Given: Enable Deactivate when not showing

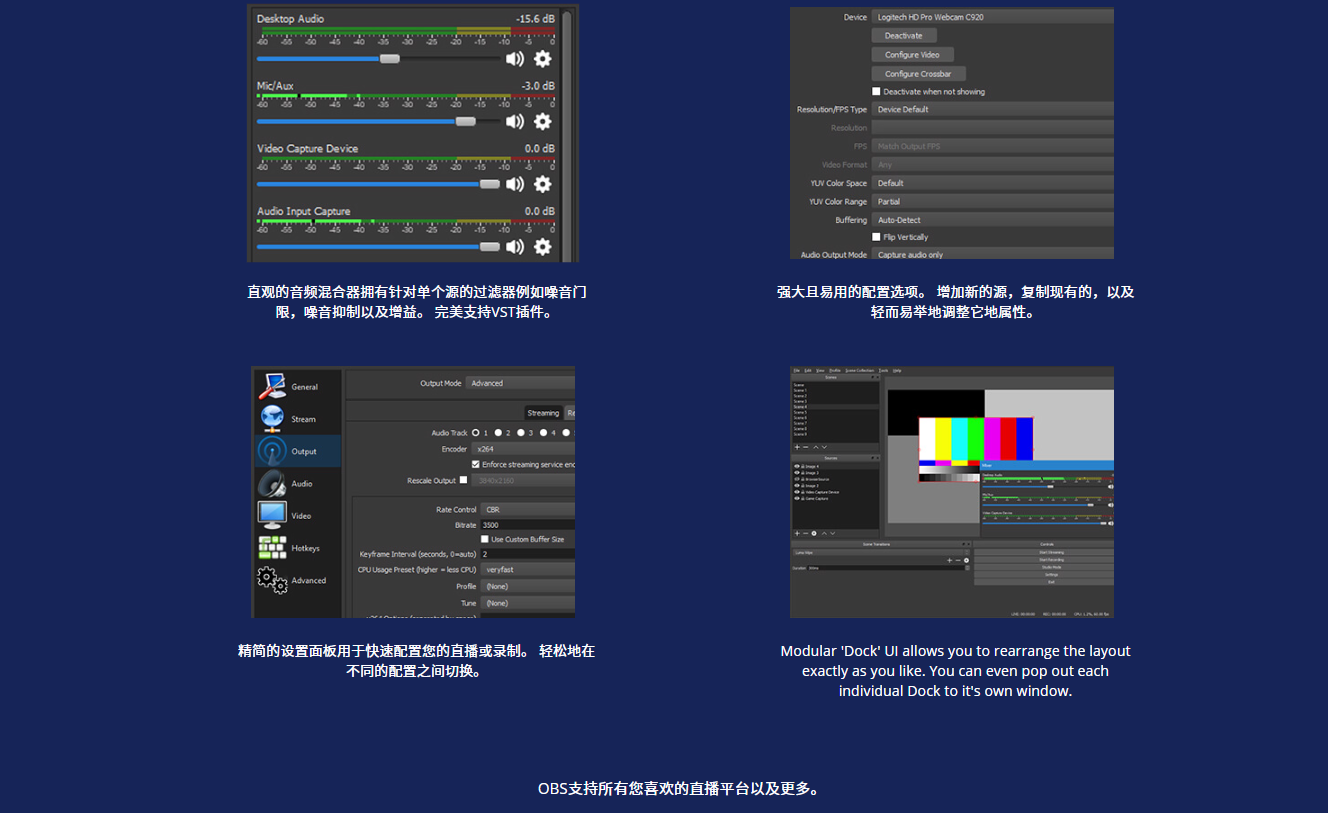Looking at the screenshot, I should pos(877,91).
